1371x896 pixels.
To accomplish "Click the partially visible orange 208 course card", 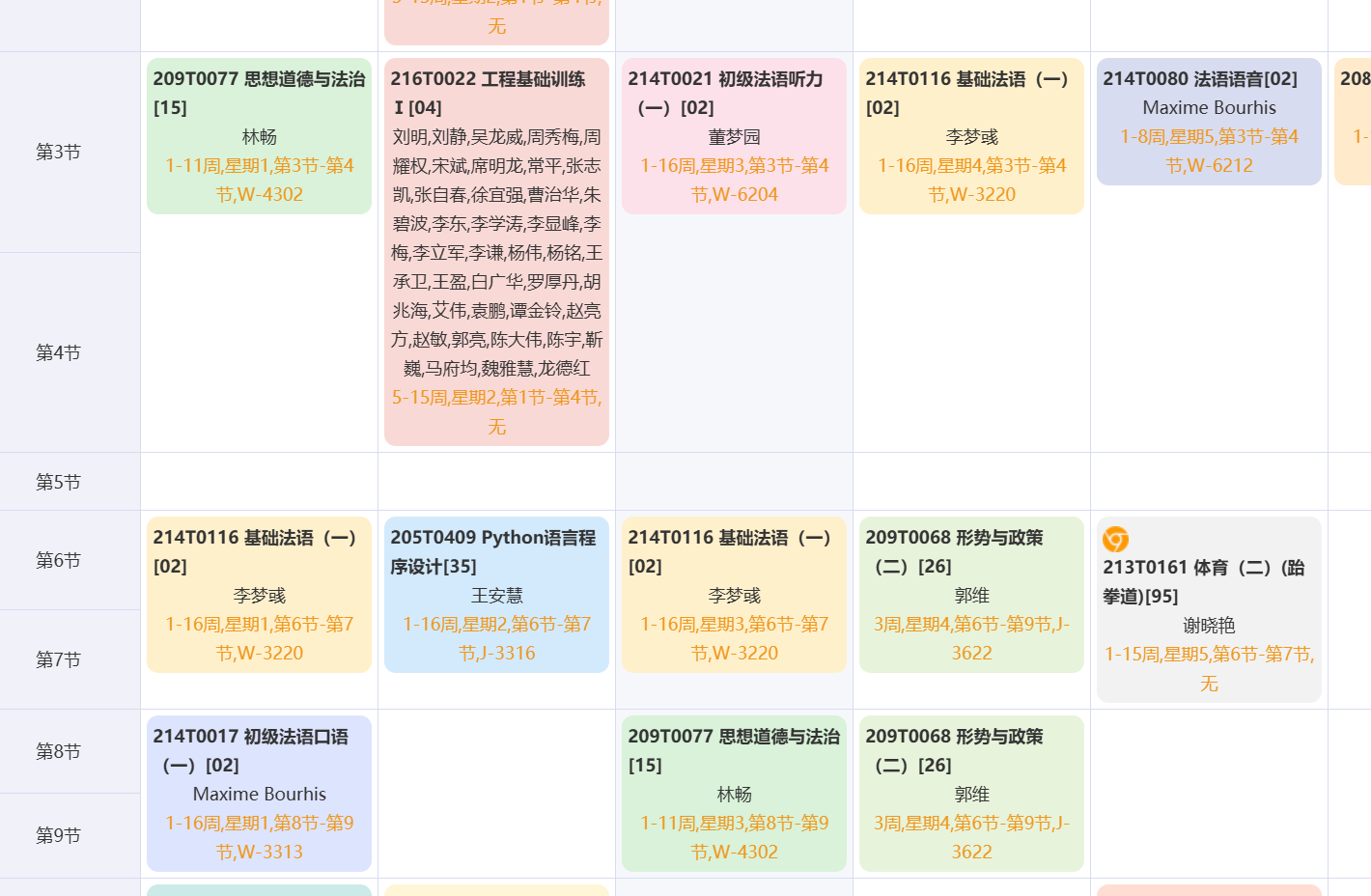I will [x=1354, y=122].
